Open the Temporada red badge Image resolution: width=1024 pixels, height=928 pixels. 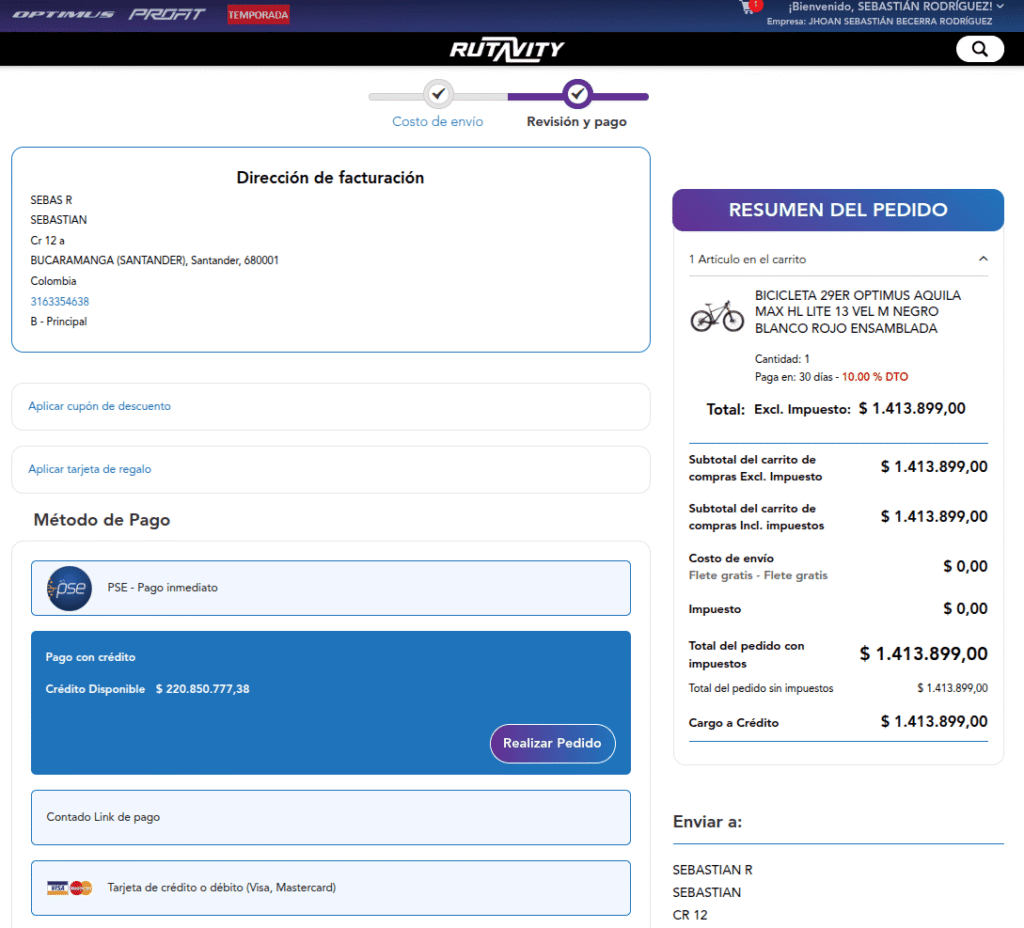point(258,15)
